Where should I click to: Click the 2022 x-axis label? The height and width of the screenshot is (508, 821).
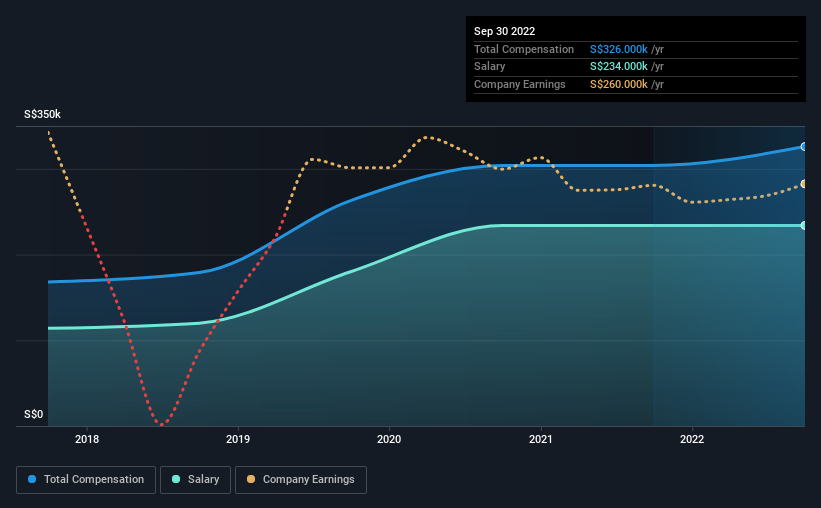pyautogui.click(x=692, y=439)
